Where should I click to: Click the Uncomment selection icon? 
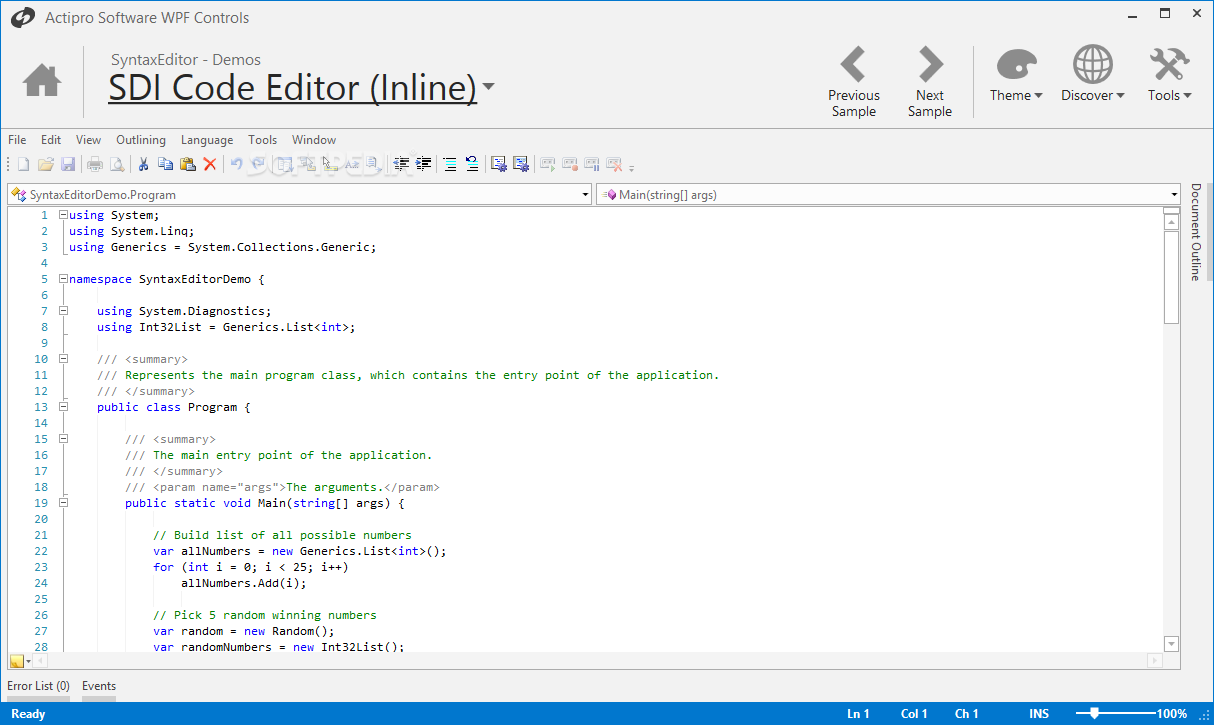(472, 164)
